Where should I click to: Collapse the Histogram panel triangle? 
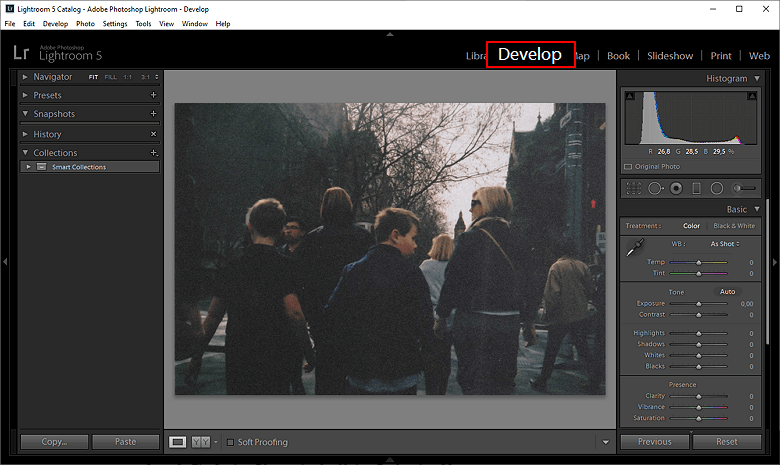pyautogui.click(x=757, y=79)
